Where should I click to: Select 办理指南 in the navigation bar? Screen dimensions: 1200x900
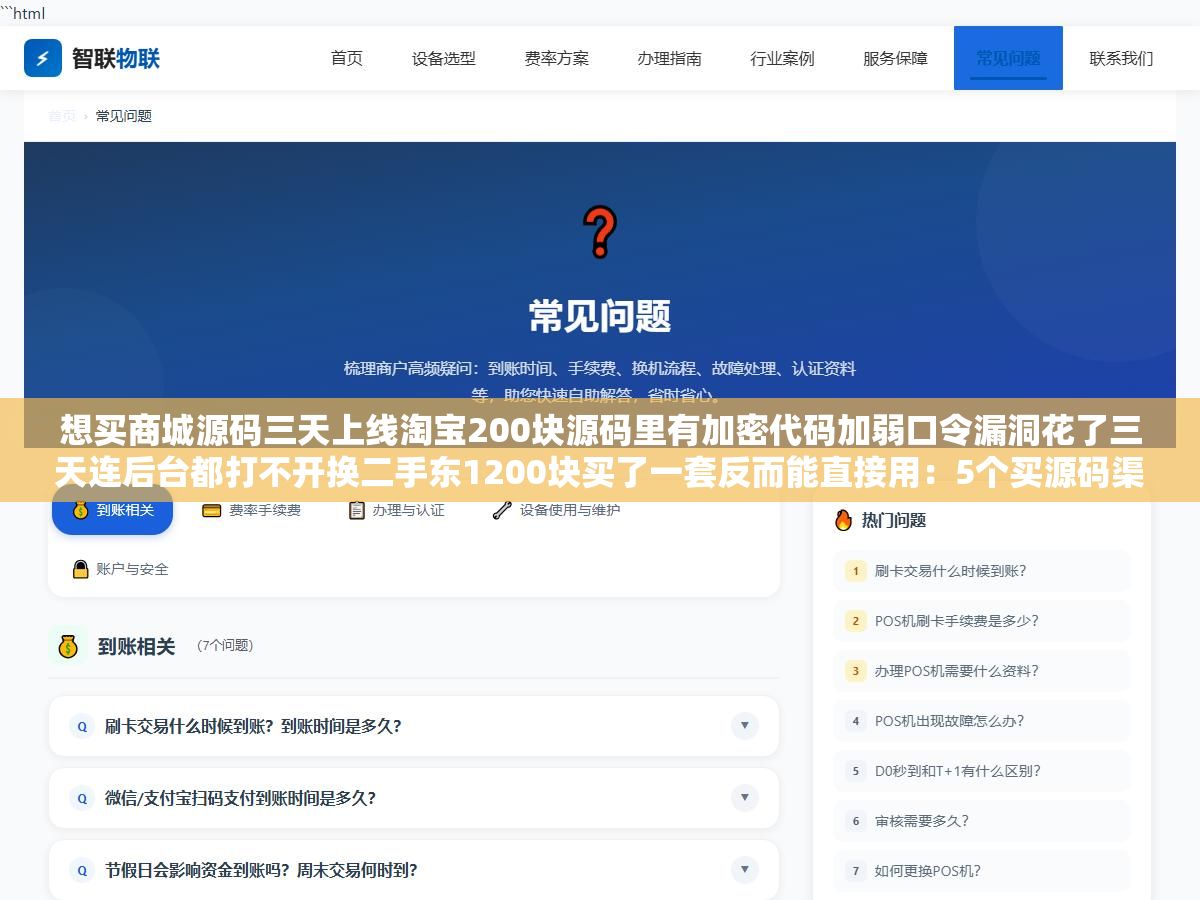coord(670,58)
